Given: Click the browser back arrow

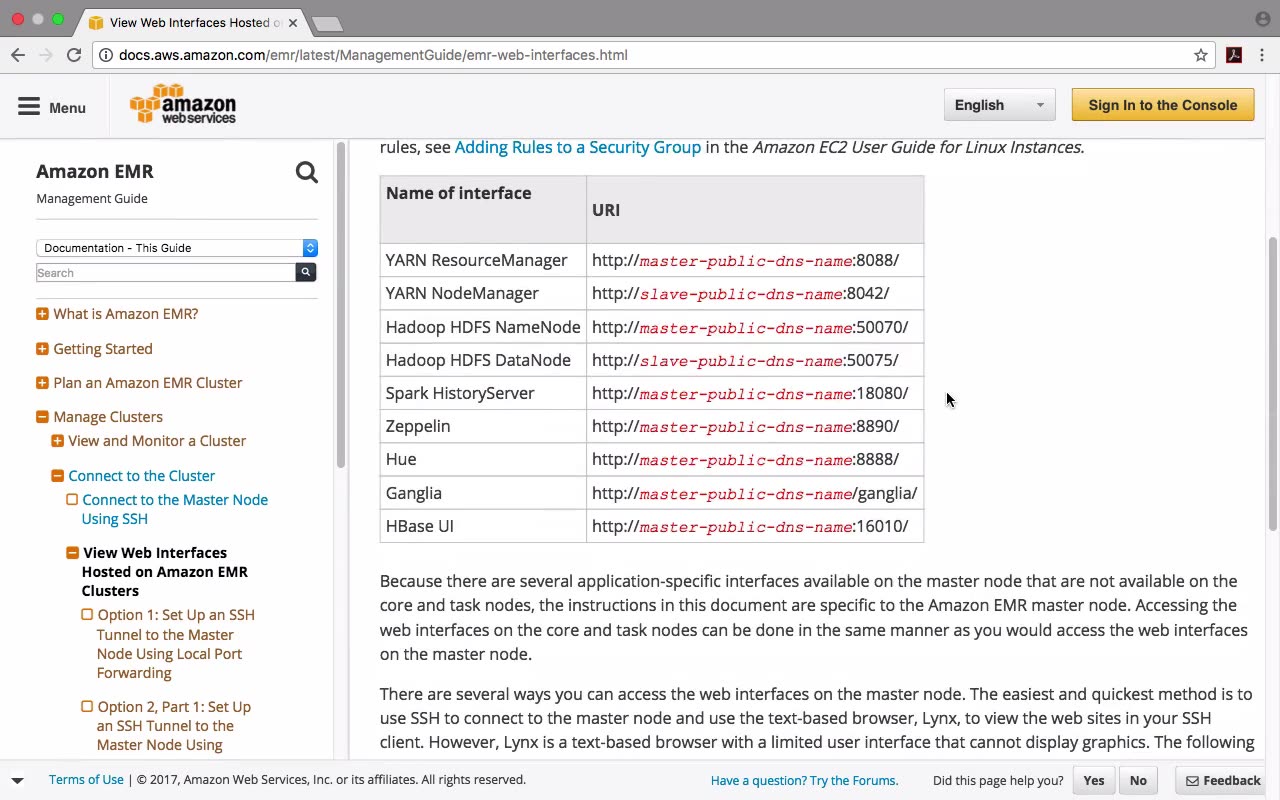Looking at the screenshot, I should coord(18,55).
